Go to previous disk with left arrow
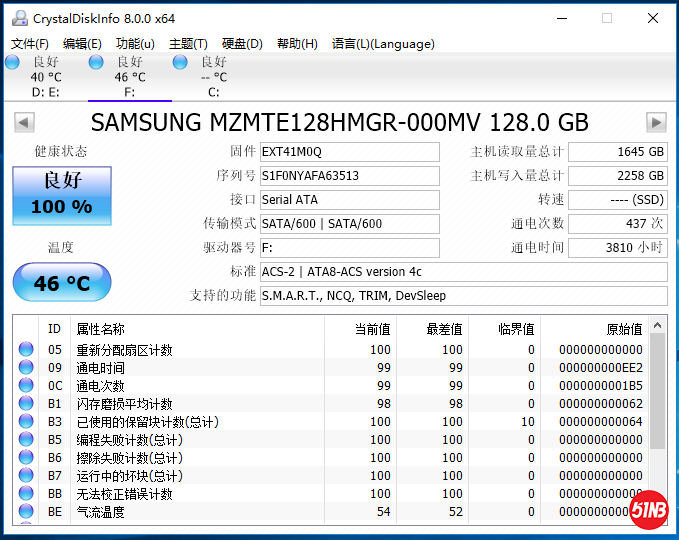Screen dimensions: 679x540 click(x=24, y=122)
